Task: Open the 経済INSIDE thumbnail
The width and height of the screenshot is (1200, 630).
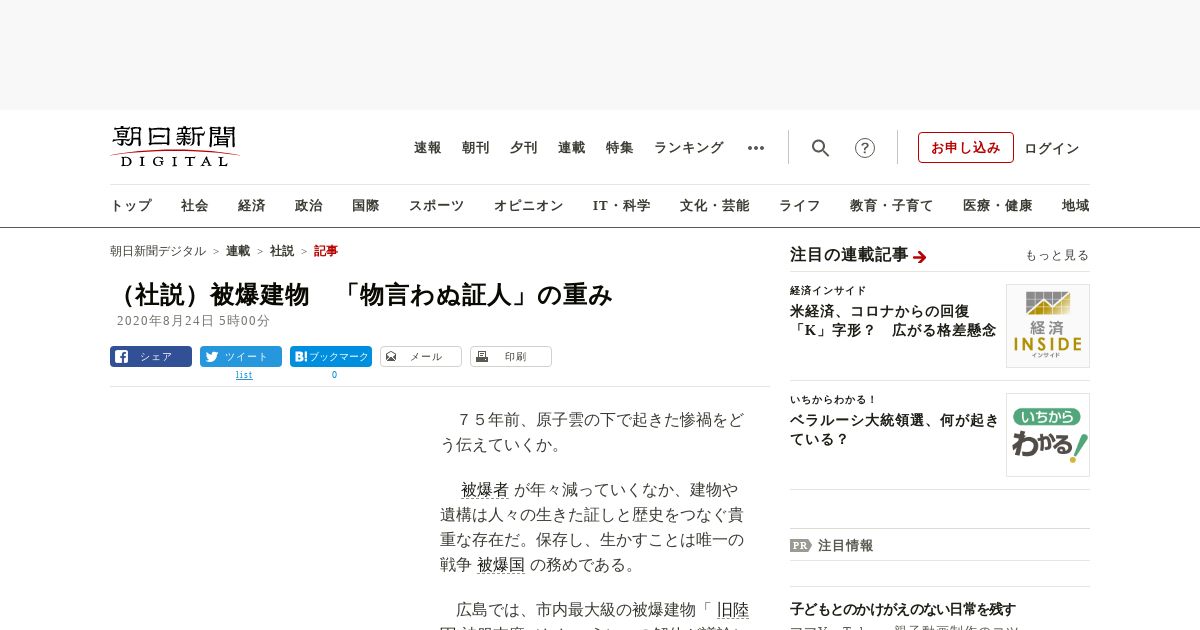Action: pos(1048,326)
